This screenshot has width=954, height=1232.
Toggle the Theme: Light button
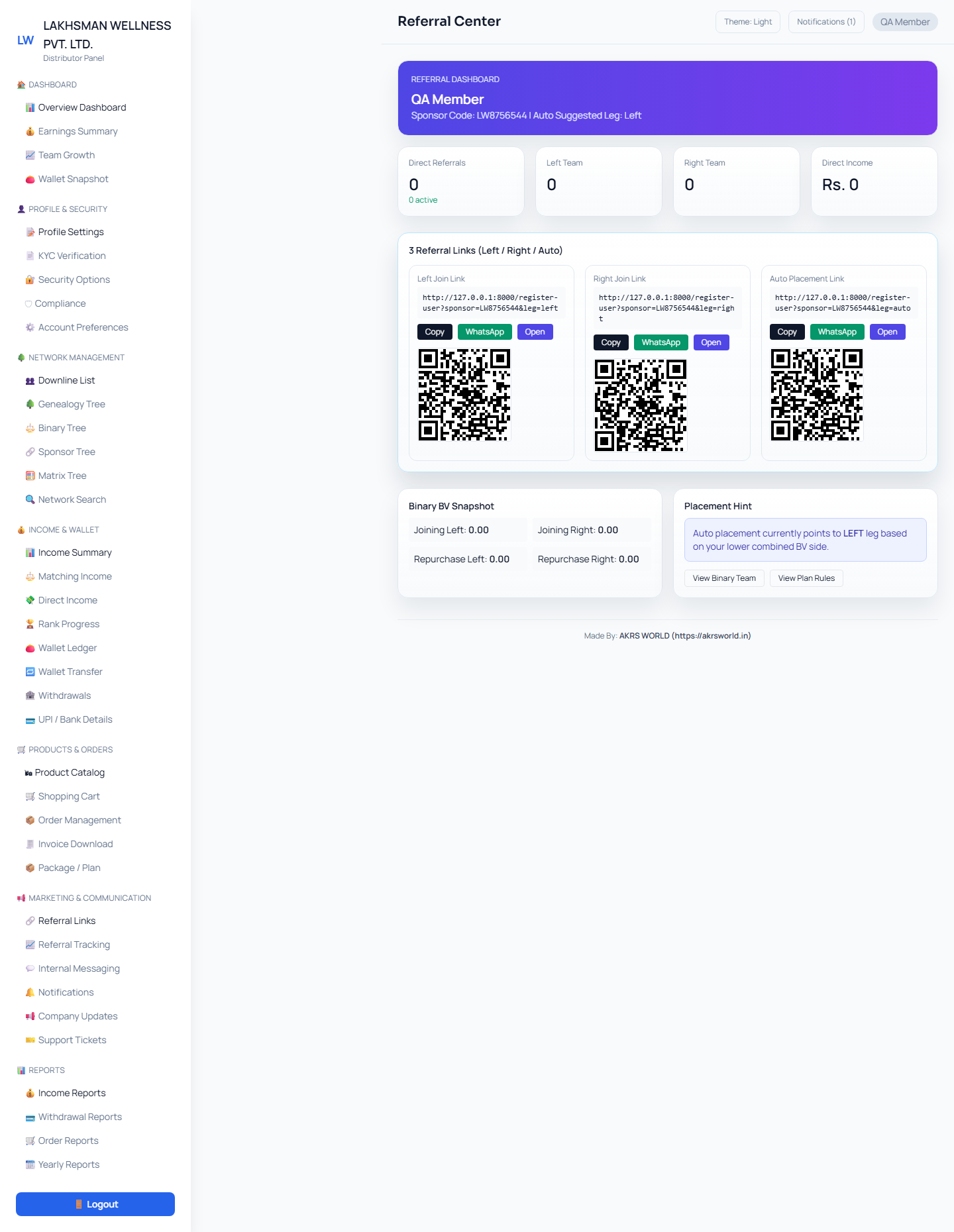(x=747, y=22)
